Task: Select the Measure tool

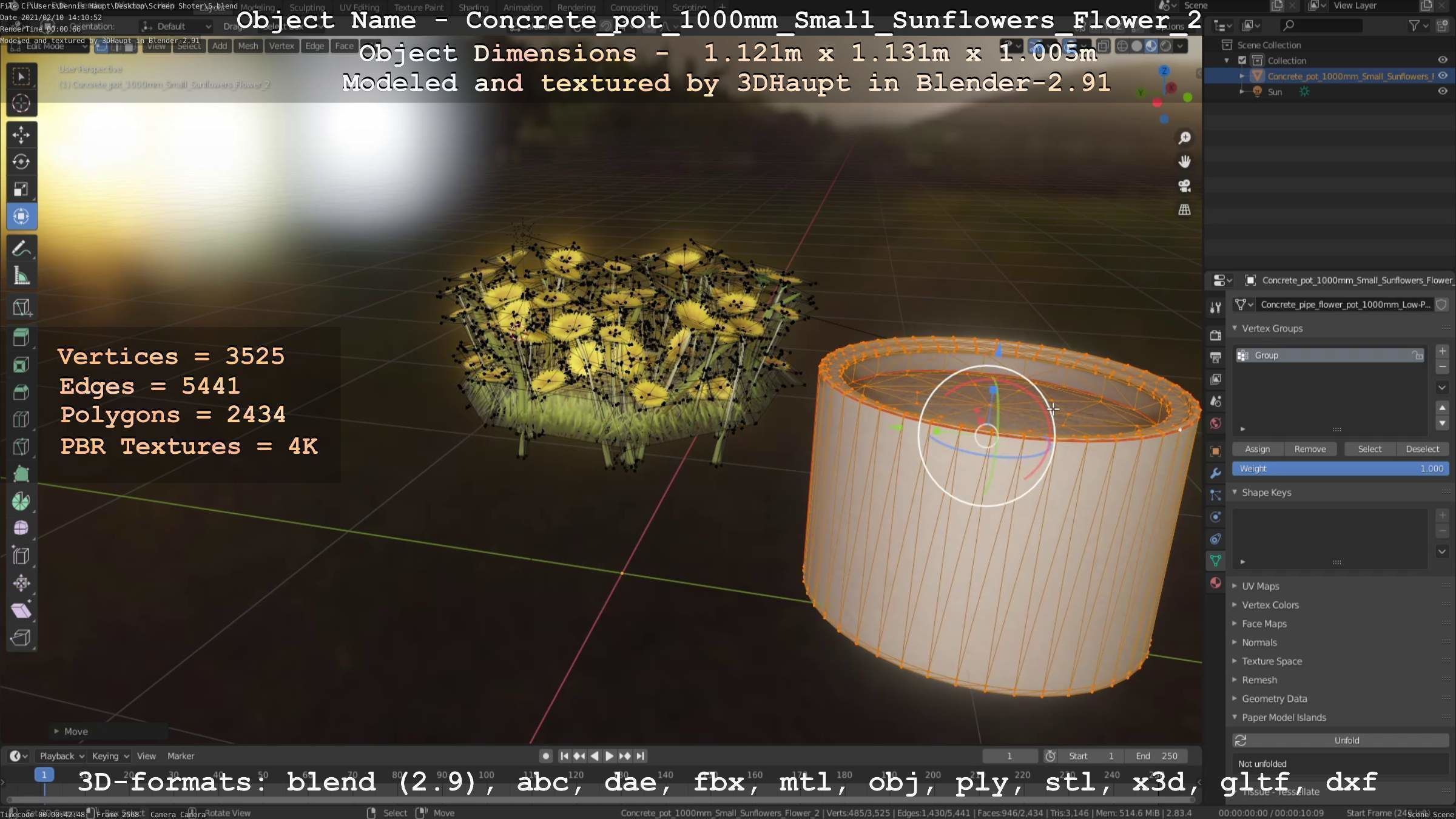Action: click(21, 275)
